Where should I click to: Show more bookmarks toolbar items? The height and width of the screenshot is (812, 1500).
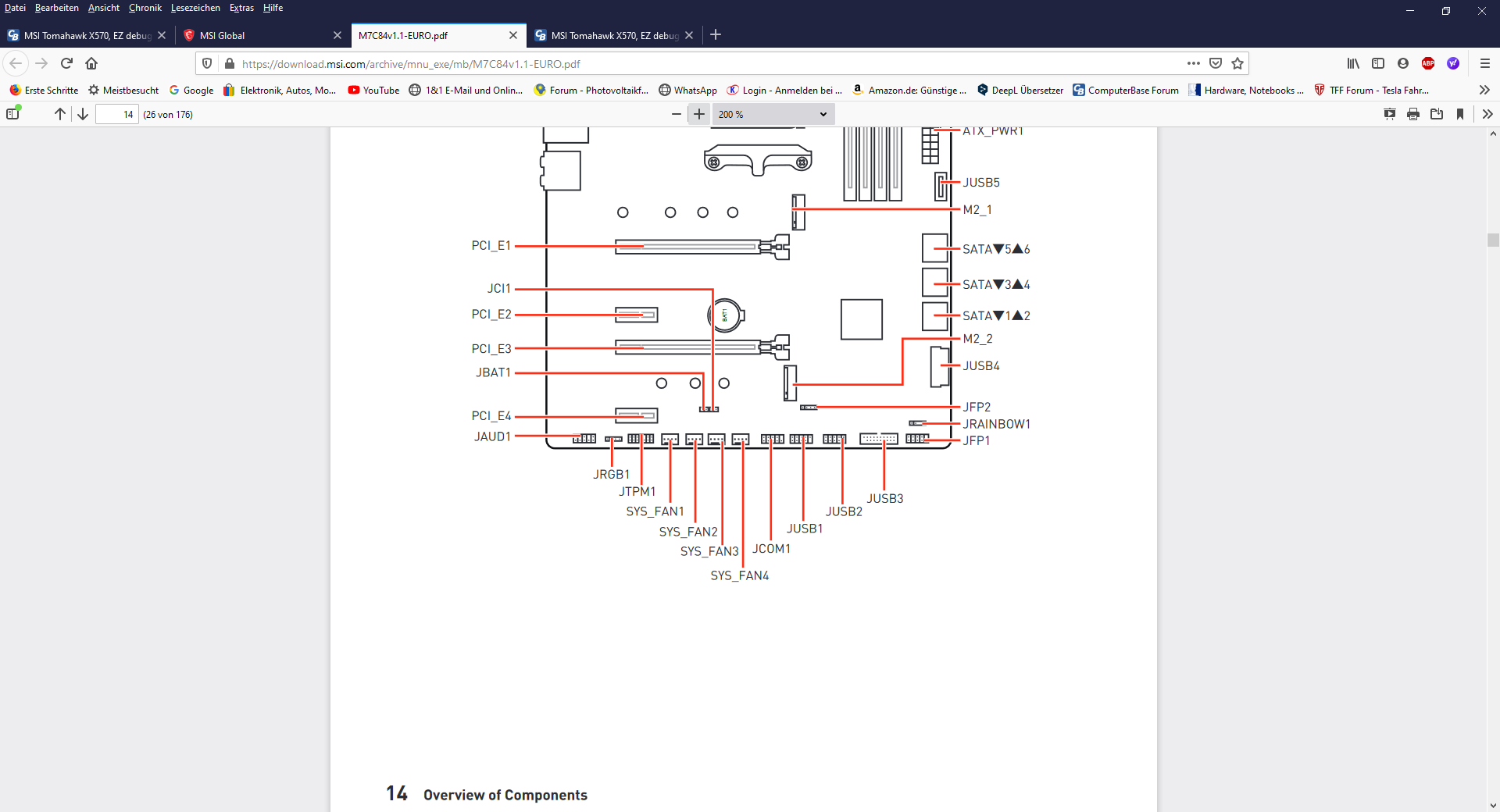(1484, 90)
